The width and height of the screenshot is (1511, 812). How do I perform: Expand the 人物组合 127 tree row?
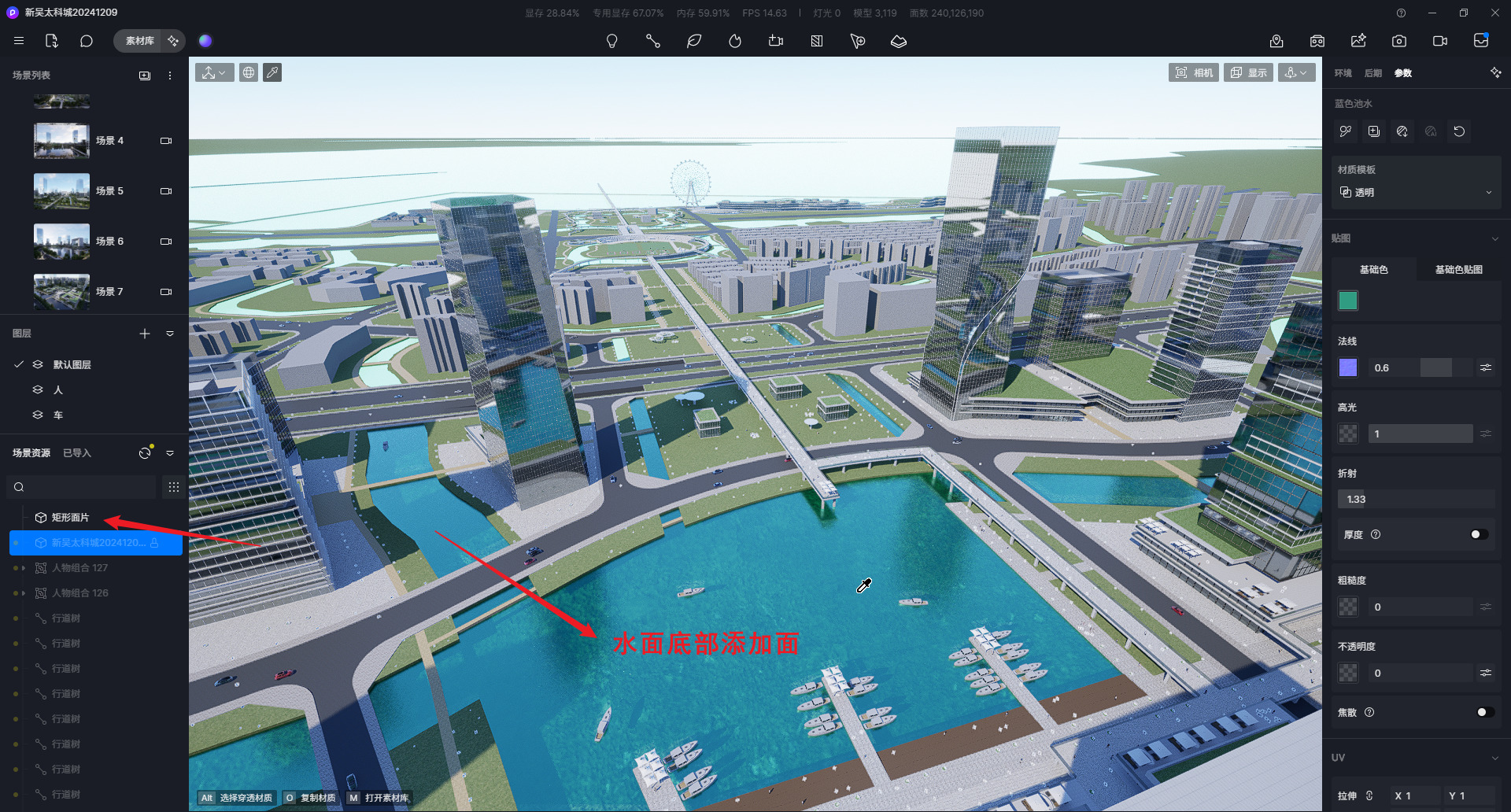point(24,568)
